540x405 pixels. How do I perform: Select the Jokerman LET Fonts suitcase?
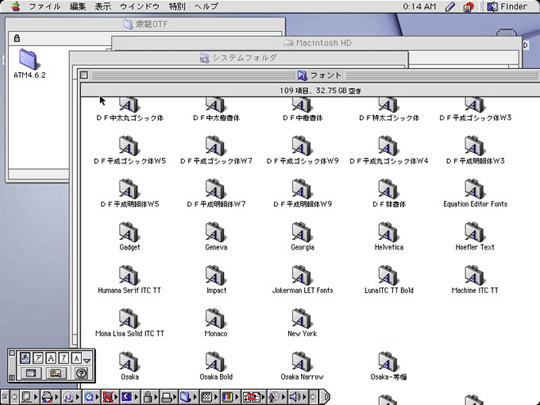(302, 275)
